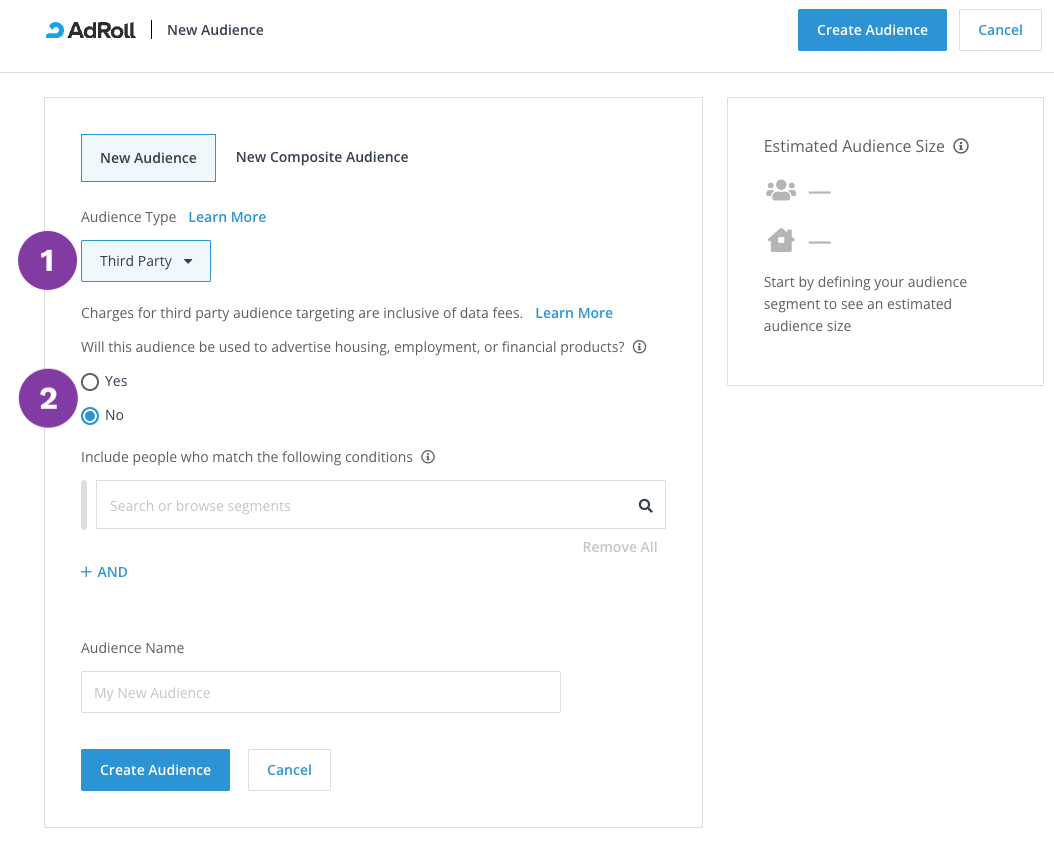Click the purple step 1 badge
The image size is (1054, 843).
[48, 261]
